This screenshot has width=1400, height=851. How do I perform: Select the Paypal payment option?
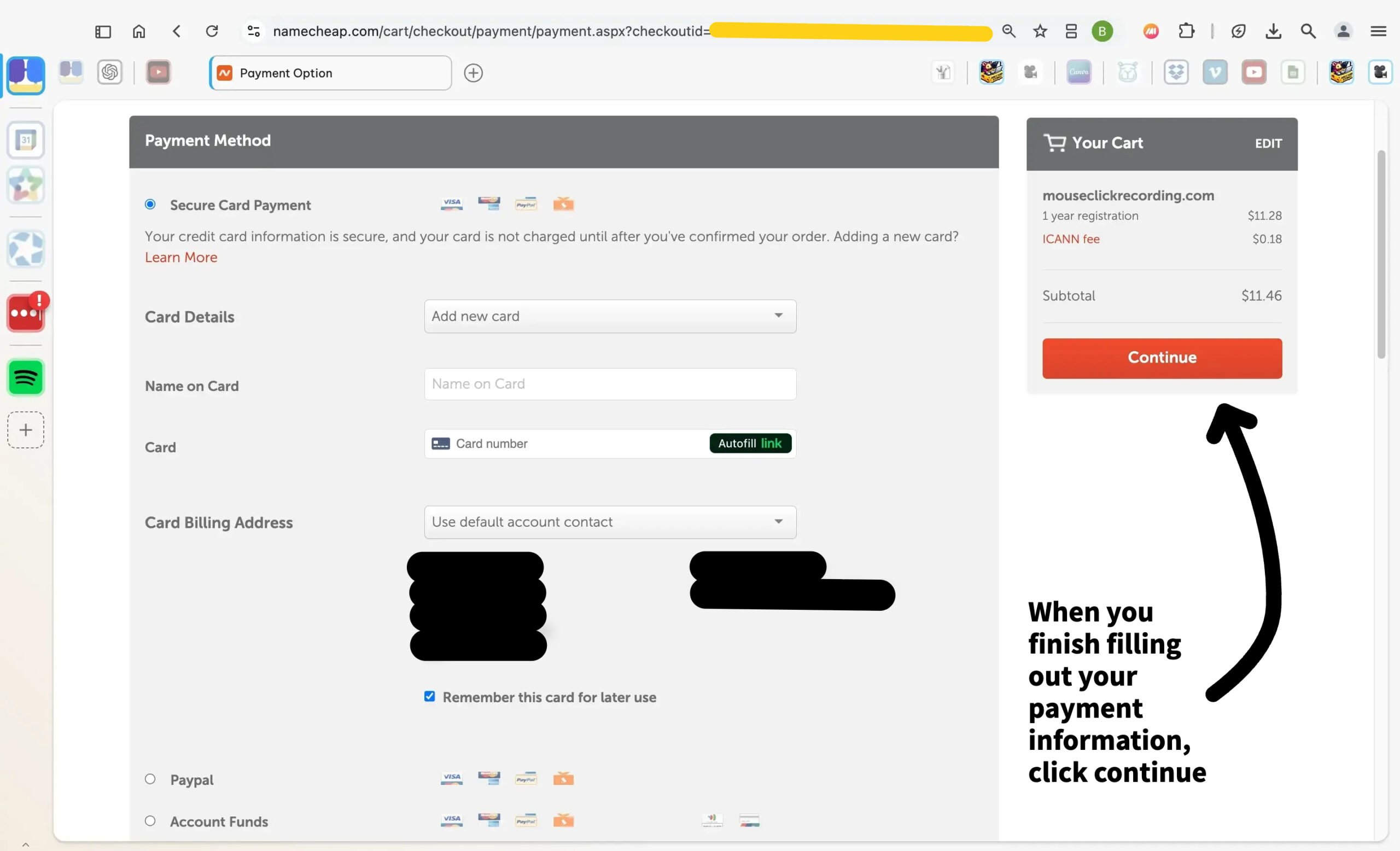click(150, 779)
